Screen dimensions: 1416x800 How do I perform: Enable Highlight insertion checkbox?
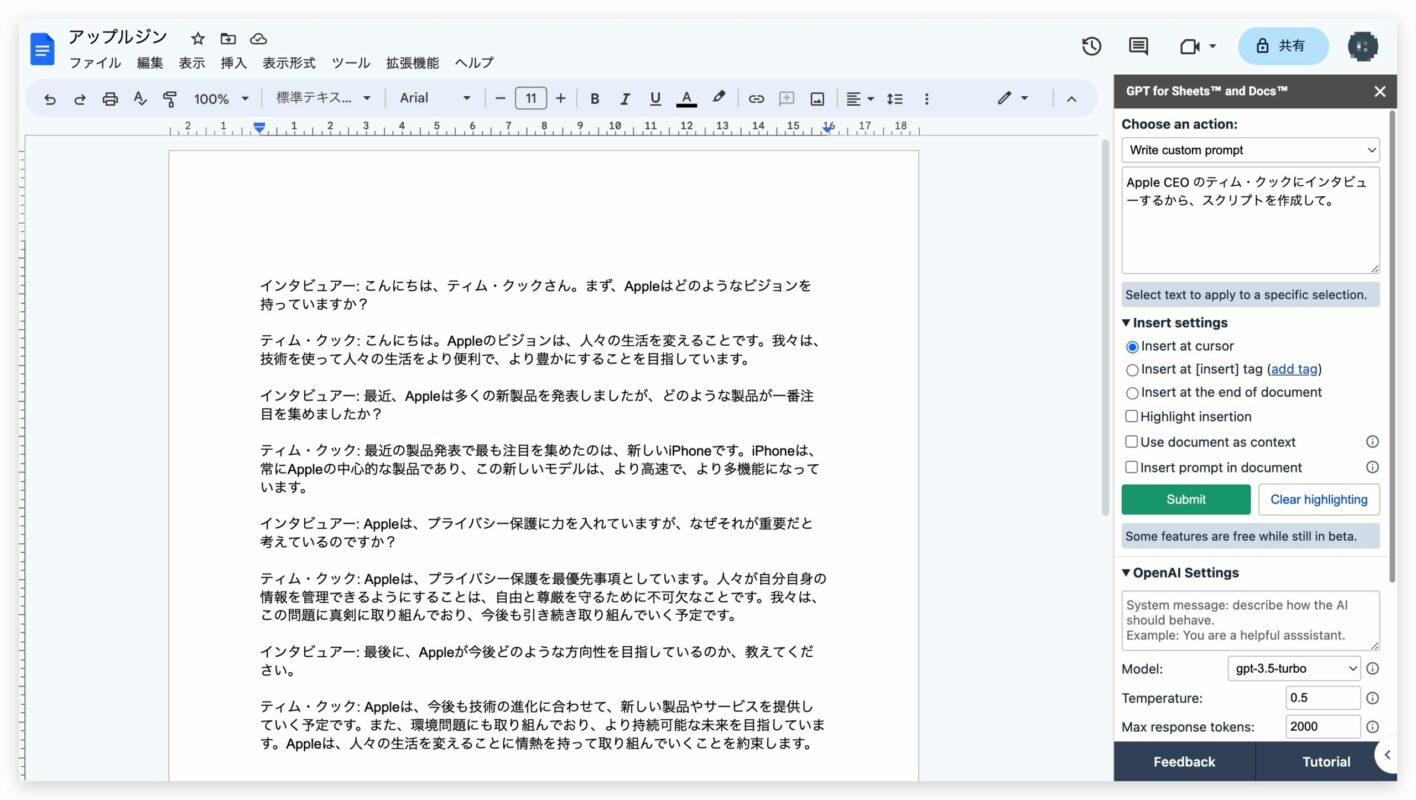1132,417
